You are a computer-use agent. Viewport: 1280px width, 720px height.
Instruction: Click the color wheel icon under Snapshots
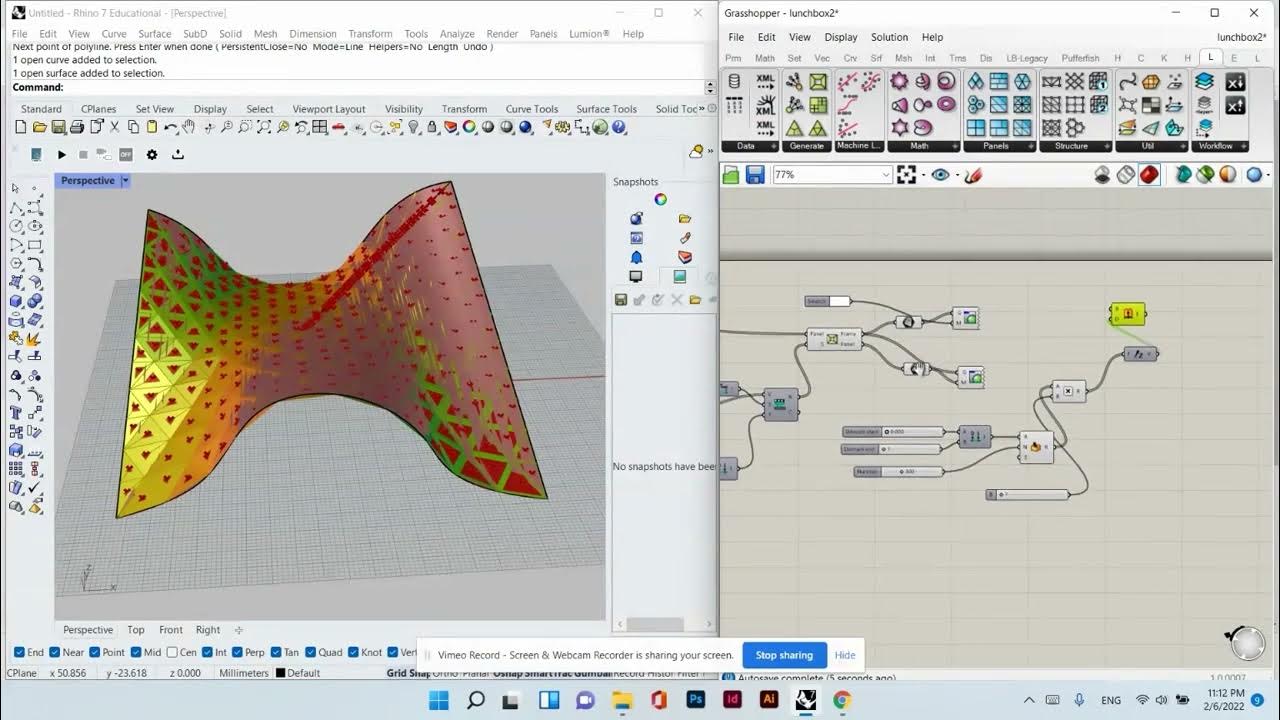tap(660, 199)
